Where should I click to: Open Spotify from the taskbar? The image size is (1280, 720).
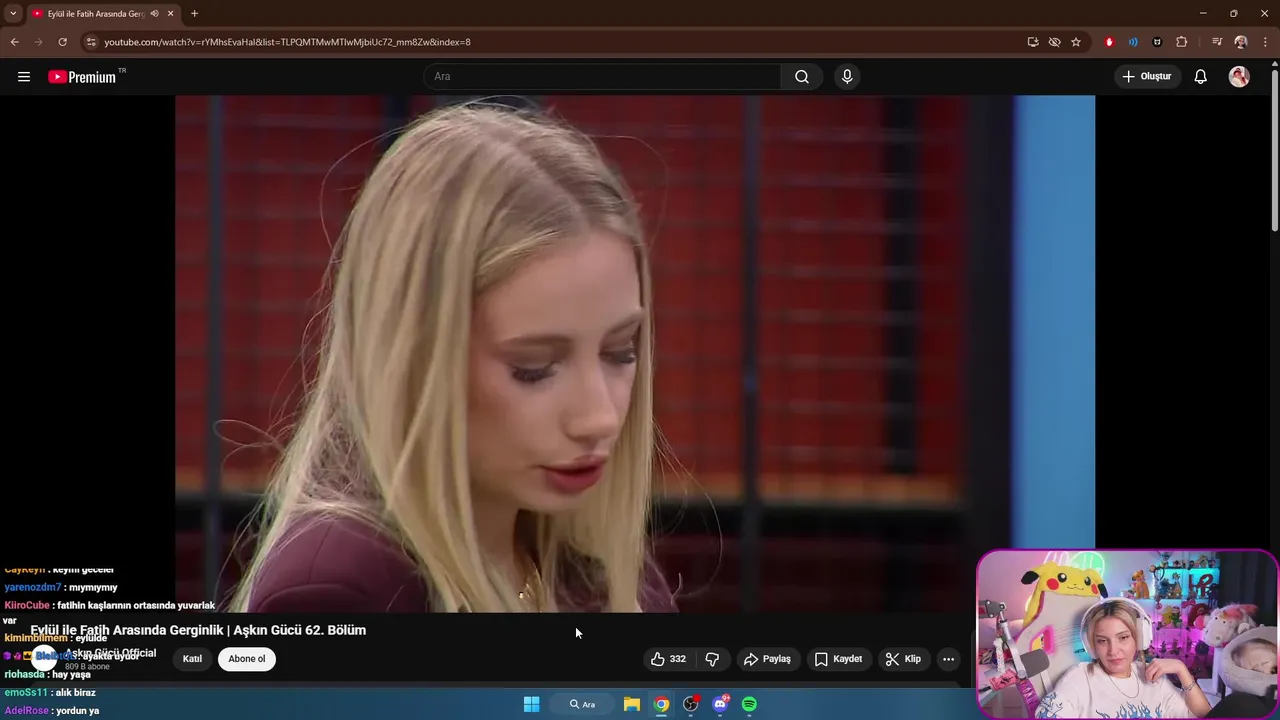click(x=749, y=704)
